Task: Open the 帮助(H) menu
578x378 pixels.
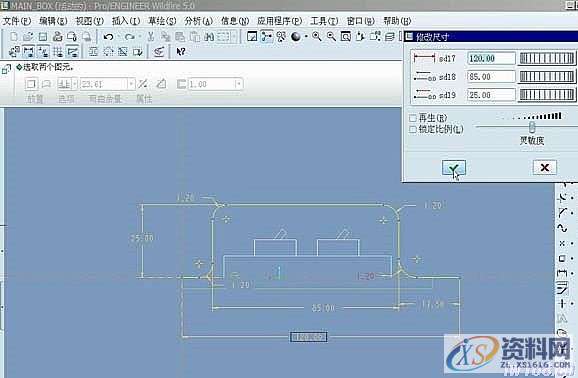Action: pyautogui.click(x=397, y=21)
